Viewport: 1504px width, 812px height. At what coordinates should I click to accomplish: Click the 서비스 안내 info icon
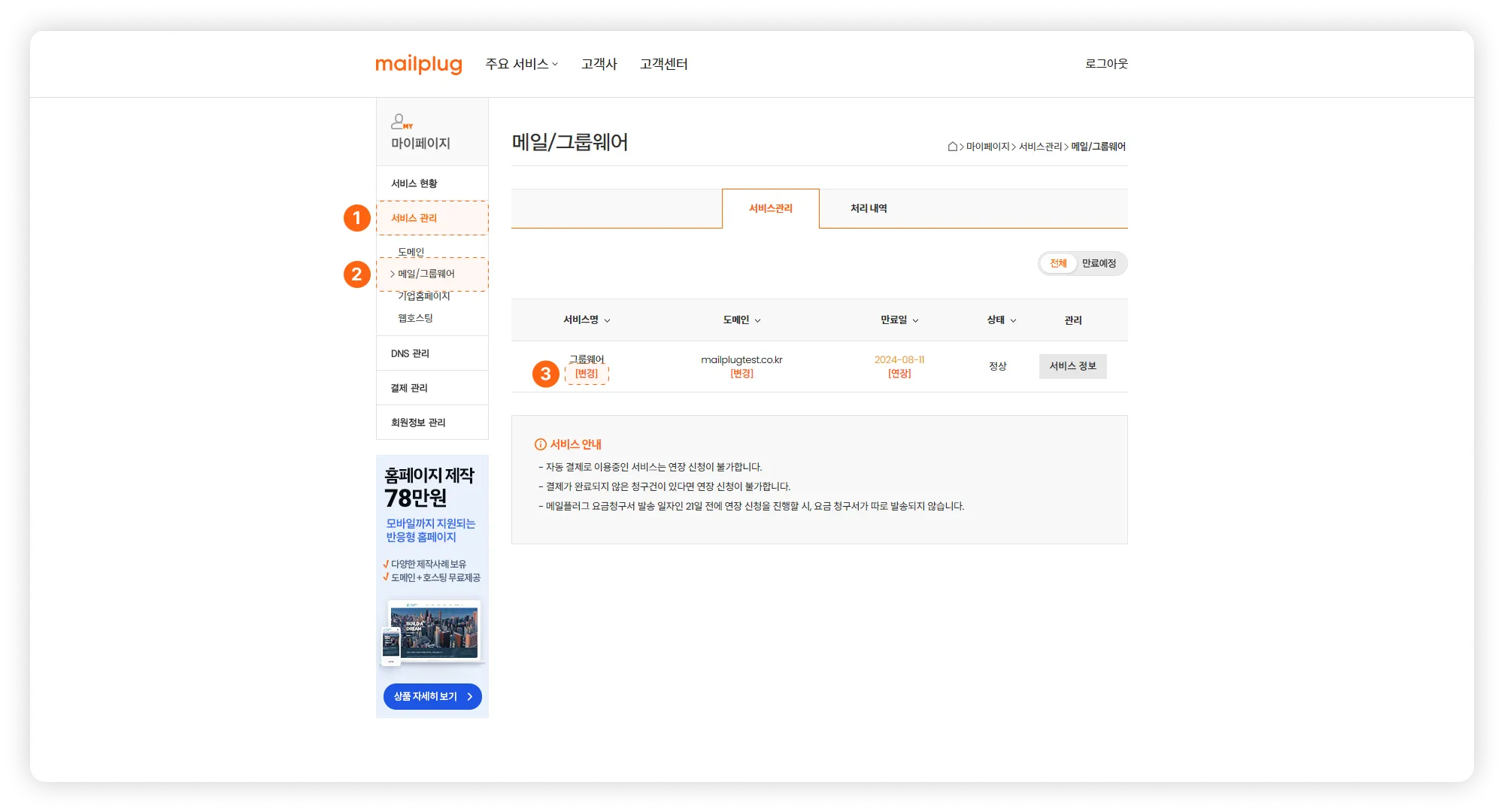(x=540, y=444)
